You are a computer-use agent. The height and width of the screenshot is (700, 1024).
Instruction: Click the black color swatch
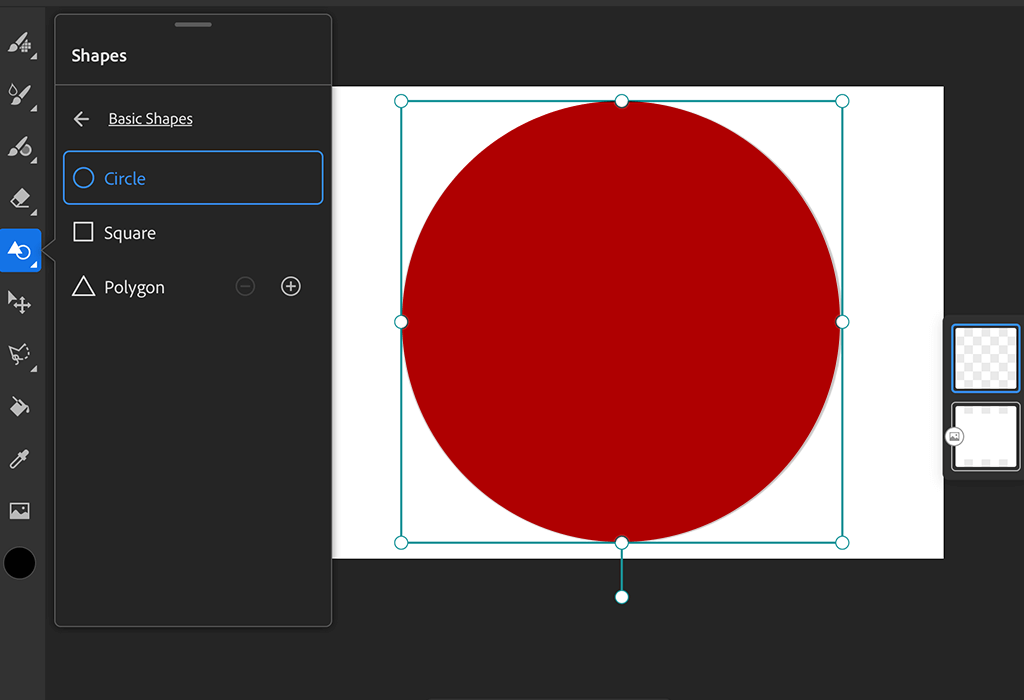(20, 563)
